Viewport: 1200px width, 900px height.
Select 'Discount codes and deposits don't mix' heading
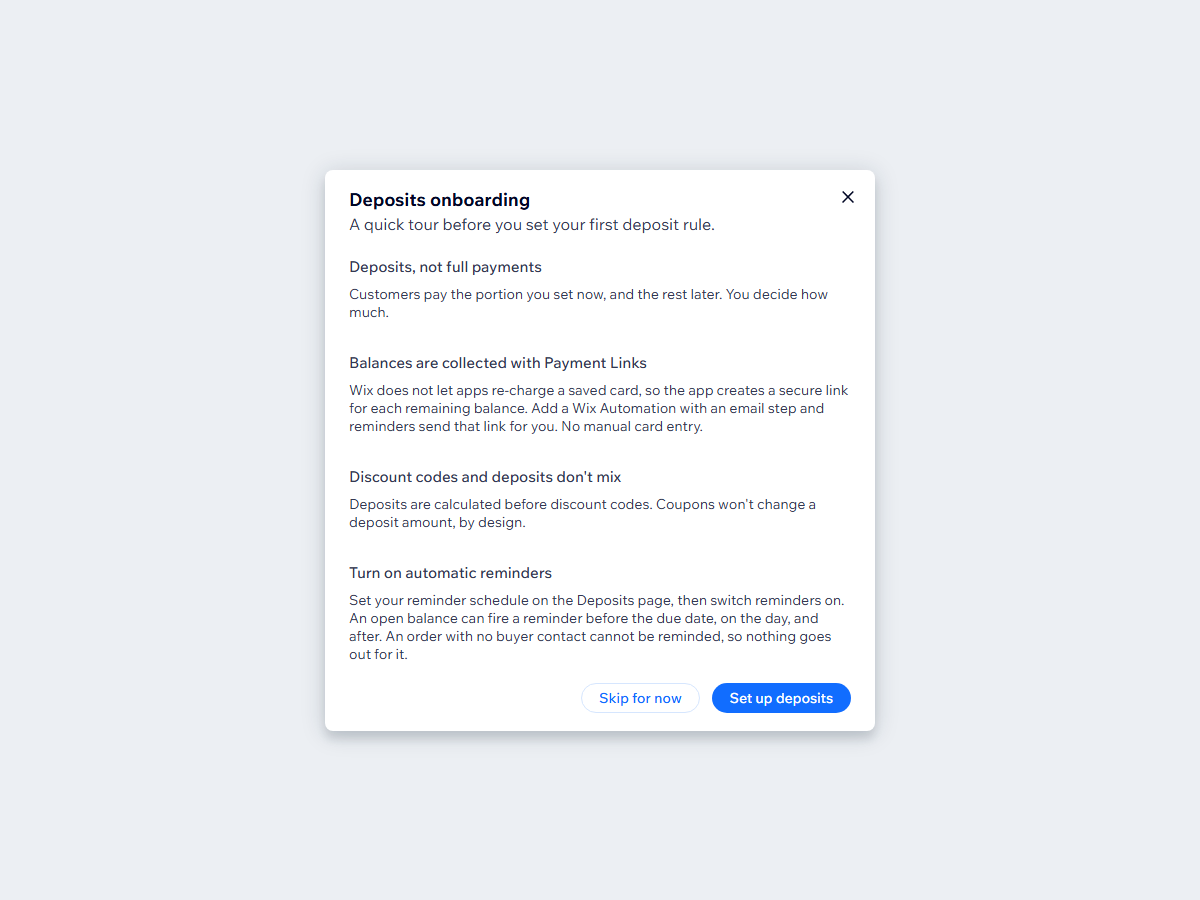point(485,477)
